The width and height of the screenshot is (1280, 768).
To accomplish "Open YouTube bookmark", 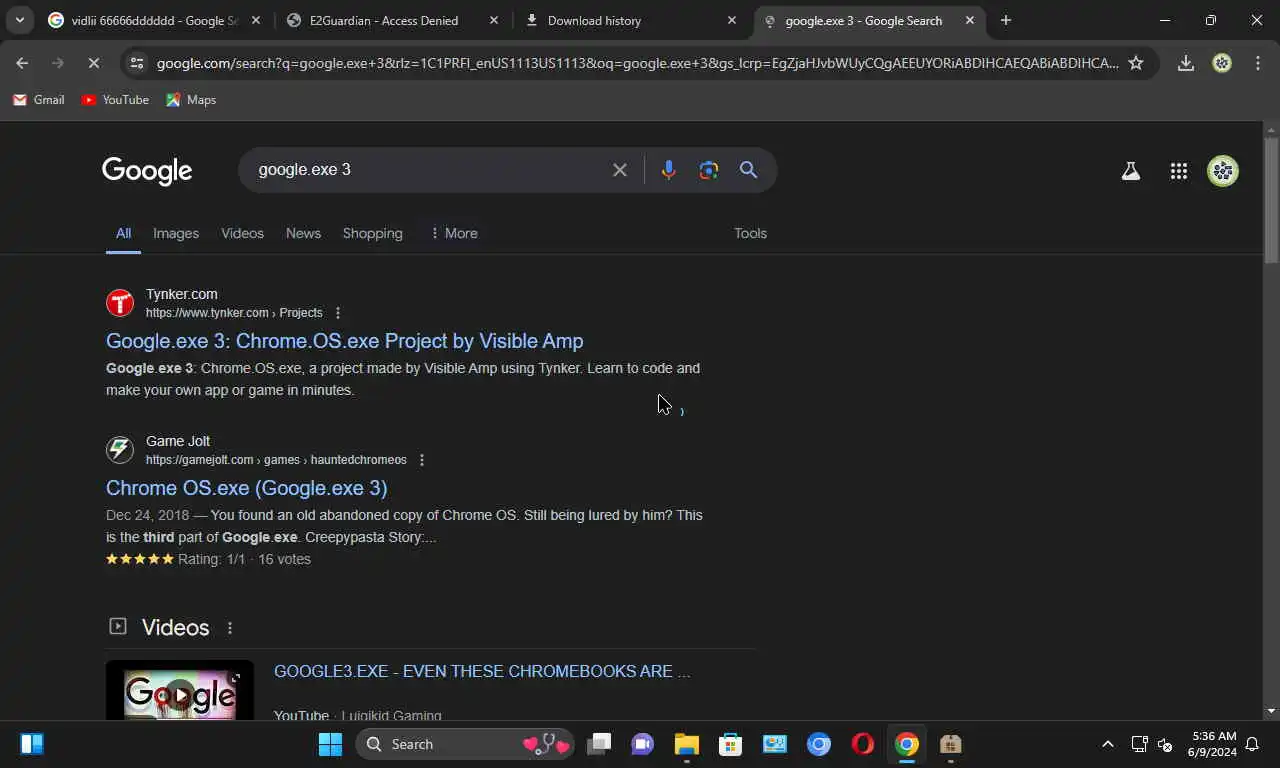I will (x=115, y=99).
